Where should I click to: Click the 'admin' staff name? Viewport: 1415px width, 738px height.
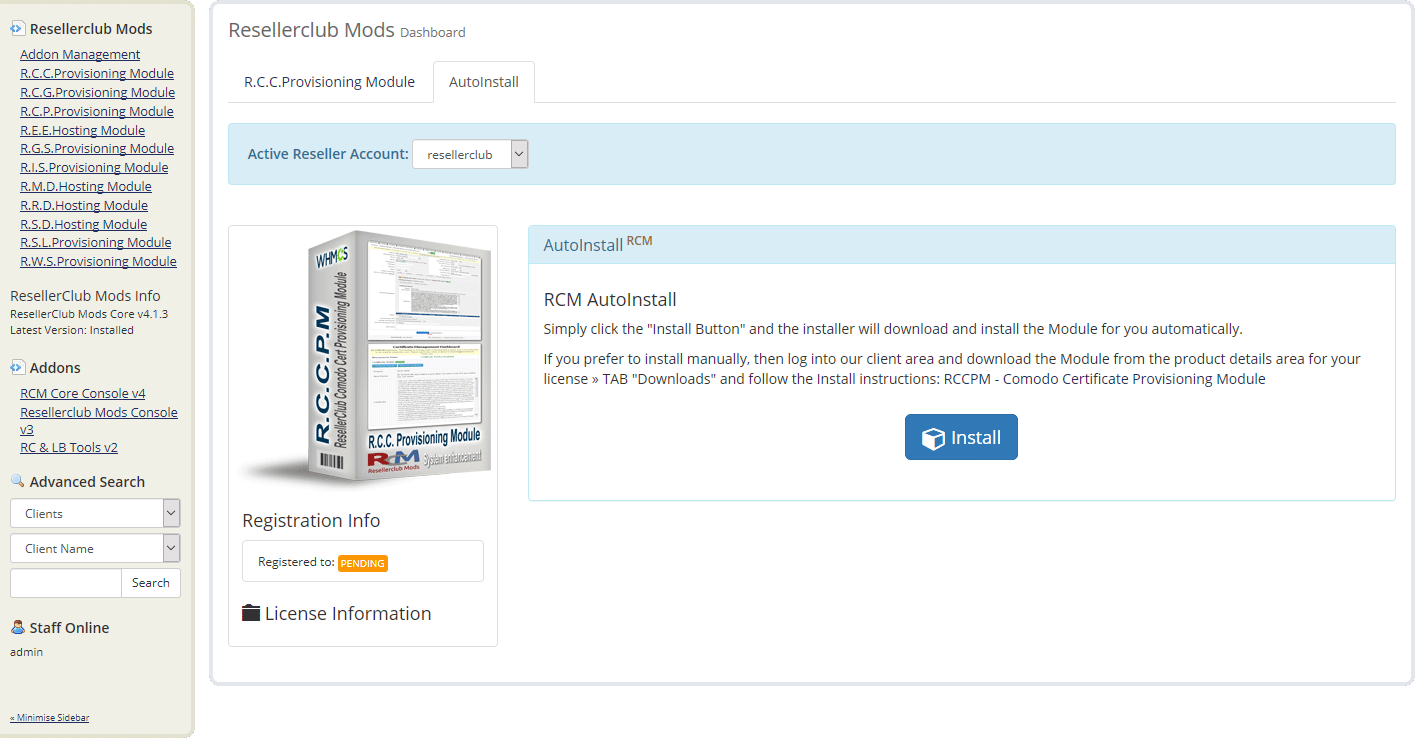[26, 652]
